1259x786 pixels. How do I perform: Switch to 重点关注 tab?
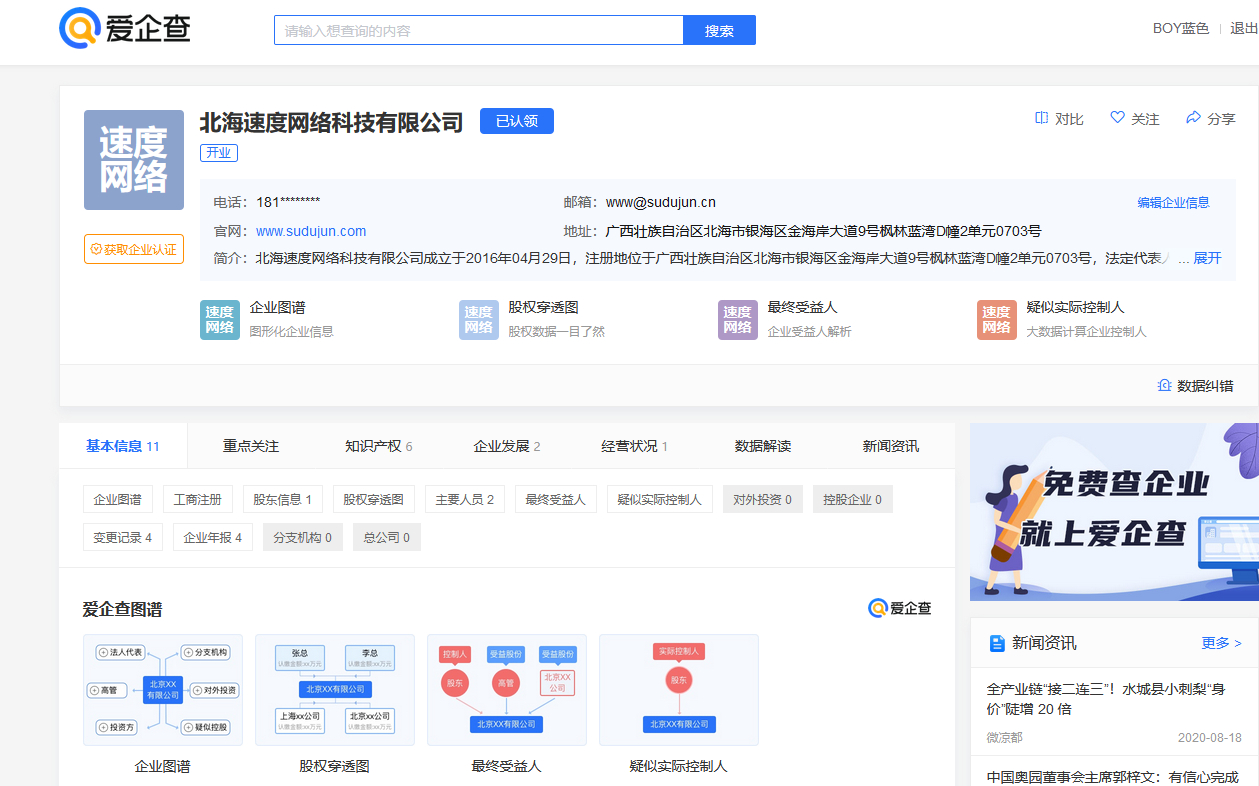pyautogui.click(x=251, y=446)
